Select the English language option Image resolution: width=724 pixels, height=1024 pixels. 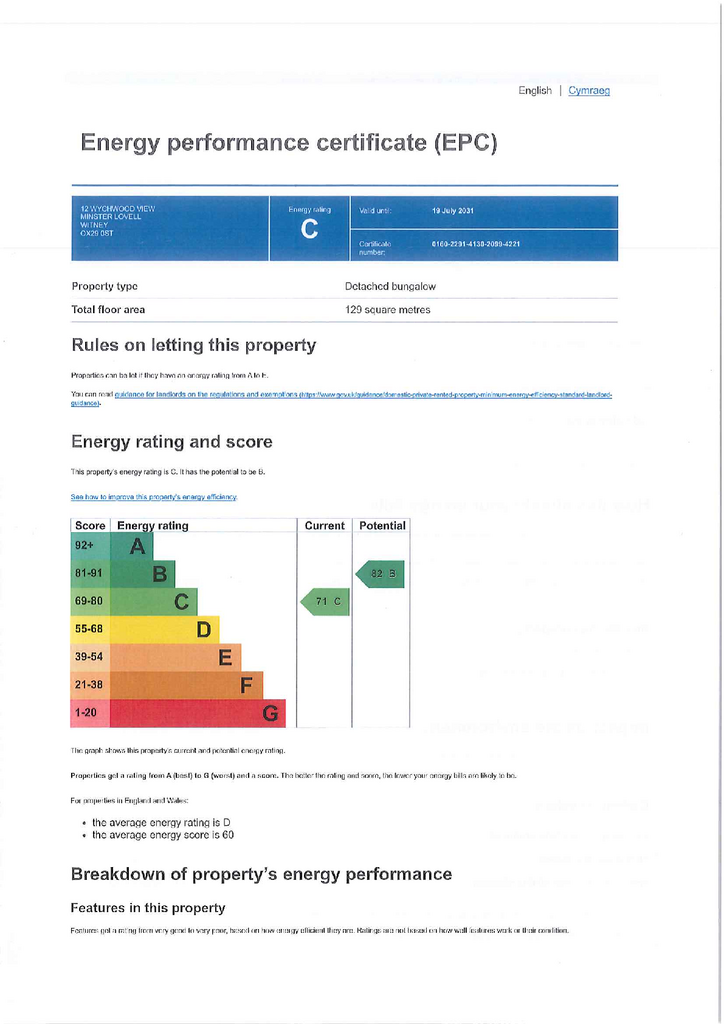point(535,91)
